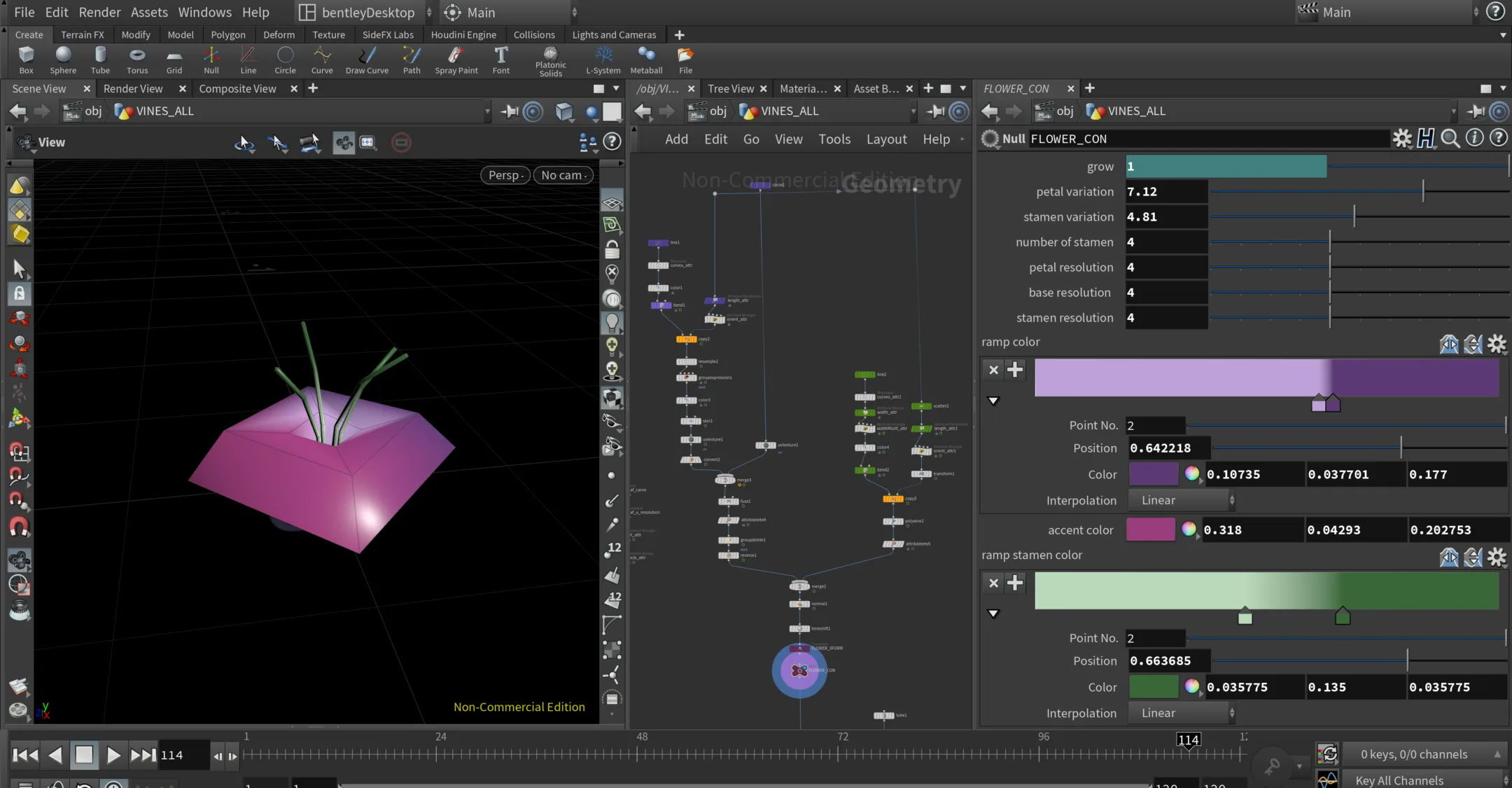Toggle the viewport display lock
The height and width of the screenshot is (788, 1512).
coord(612,249)
